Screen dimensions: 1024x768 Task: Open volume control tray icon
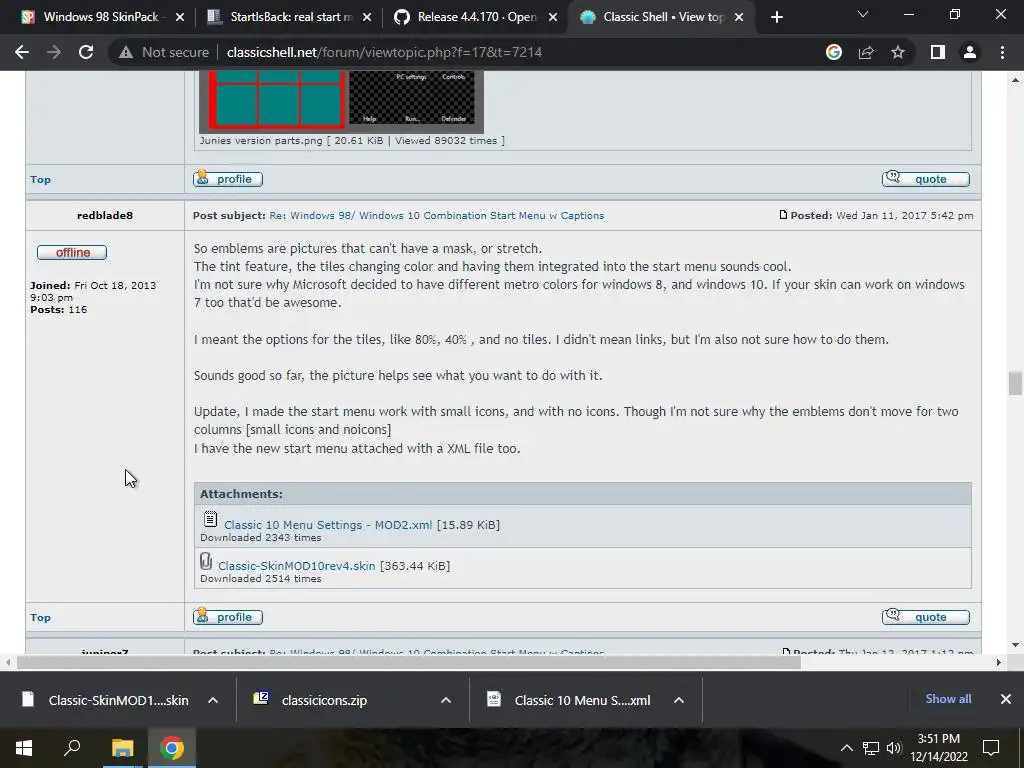pos(894,748)
